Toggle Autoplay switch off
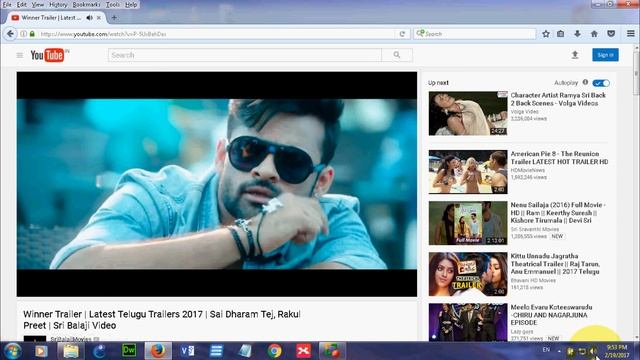Image resolution: width=640 pixels, height=360 pixels. (601, 83)
